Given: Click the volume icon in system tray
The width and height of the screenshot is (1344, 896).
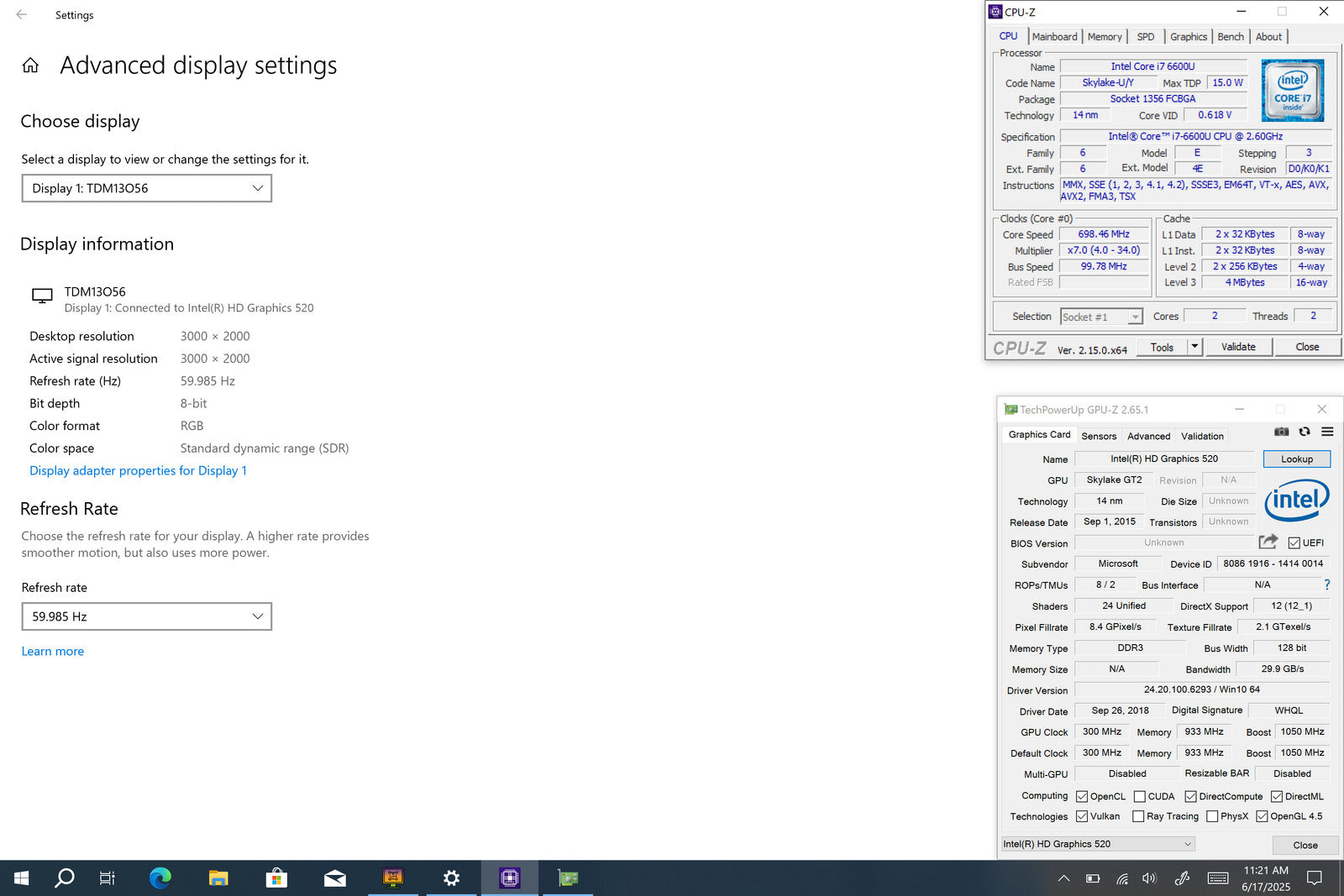Looking at the screenshot, I should pyautogui.click(x=1149, y=878).
